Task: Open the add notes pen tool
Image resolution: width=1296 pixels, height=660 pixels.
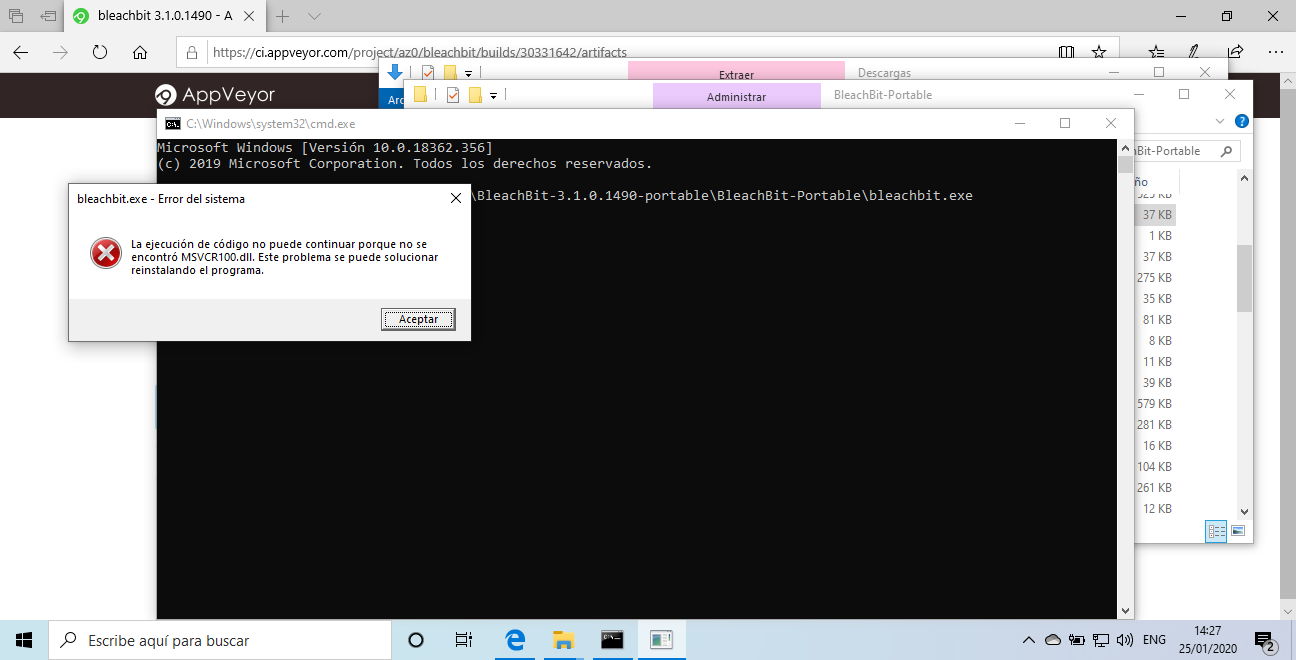Action: 1194,52
